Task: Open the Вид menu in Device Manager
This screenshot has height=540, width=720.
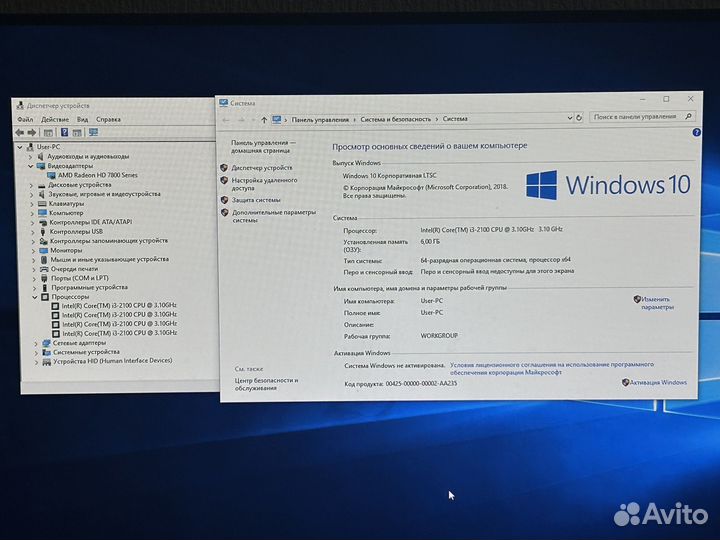Action: (x=82, y=119)
